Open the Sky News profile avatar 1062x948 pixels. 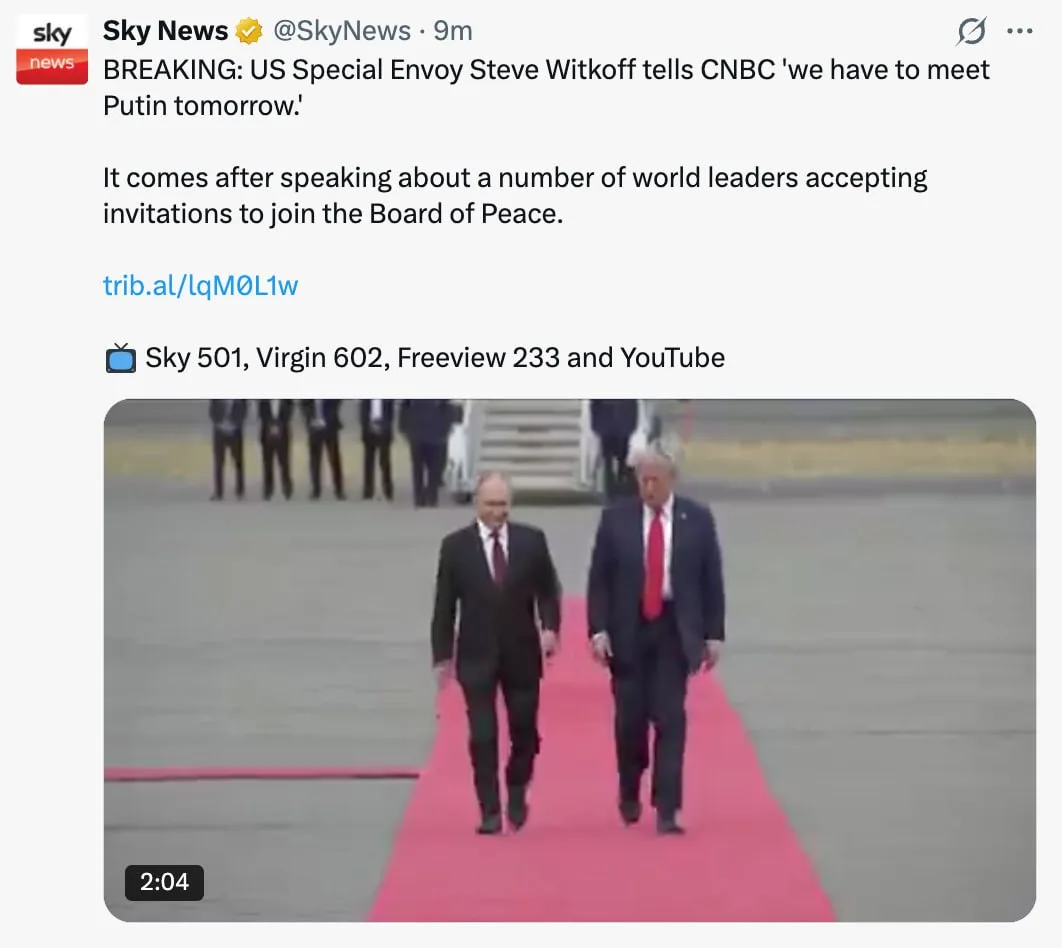(x=52, y=49)
